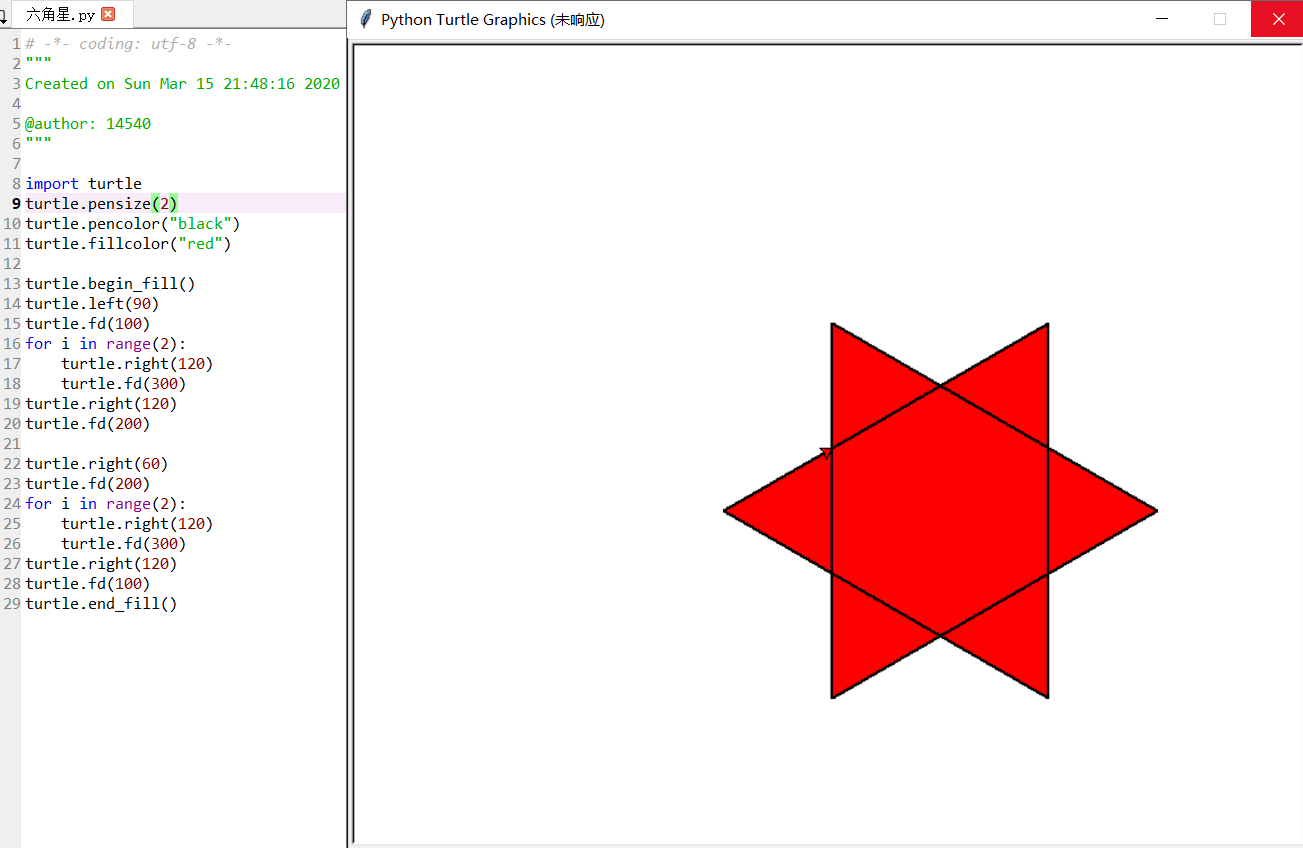Click the line 'turtle.pencolor("black")'
The width and height of the screenshot is (1303, 848).
coord(133,223)
